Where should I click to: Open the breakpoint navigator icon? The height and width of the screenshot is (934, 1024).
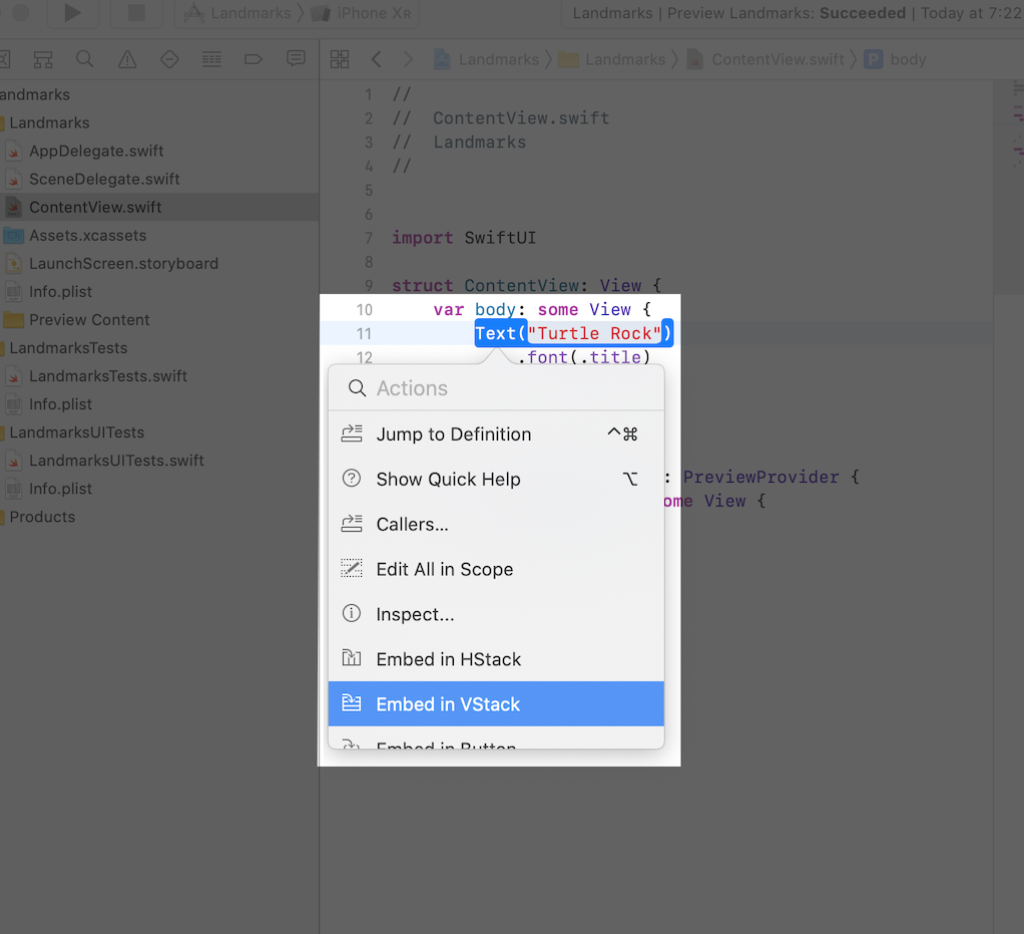253,59
